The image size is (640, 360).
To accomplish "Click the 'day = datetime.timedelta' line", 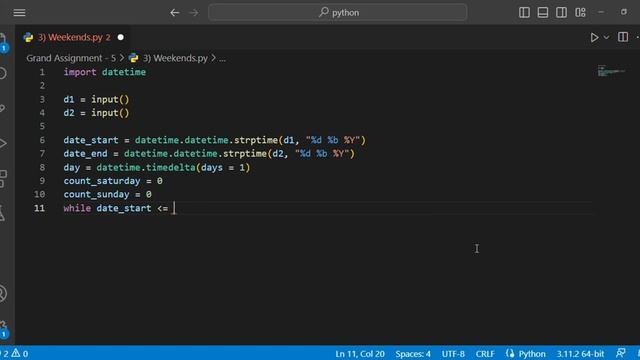I will (x=157, y=167).
